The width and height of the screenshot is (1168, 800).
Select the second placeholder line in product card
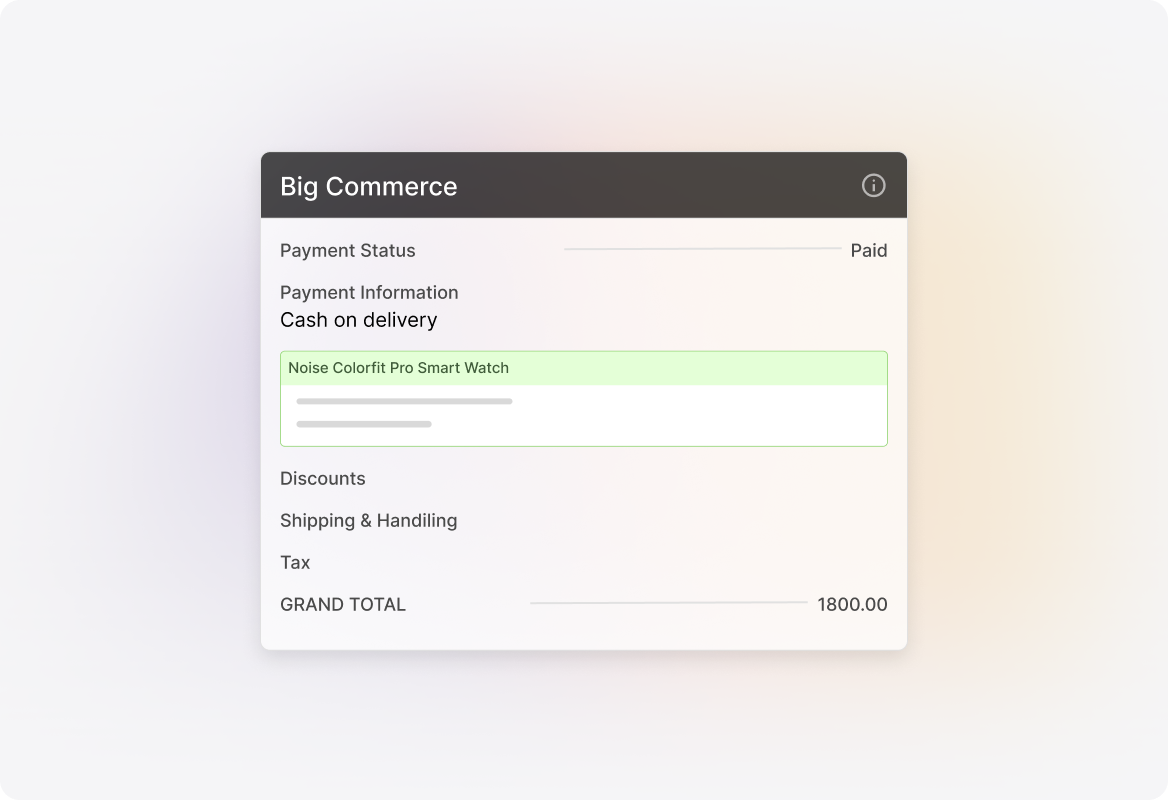362,423
